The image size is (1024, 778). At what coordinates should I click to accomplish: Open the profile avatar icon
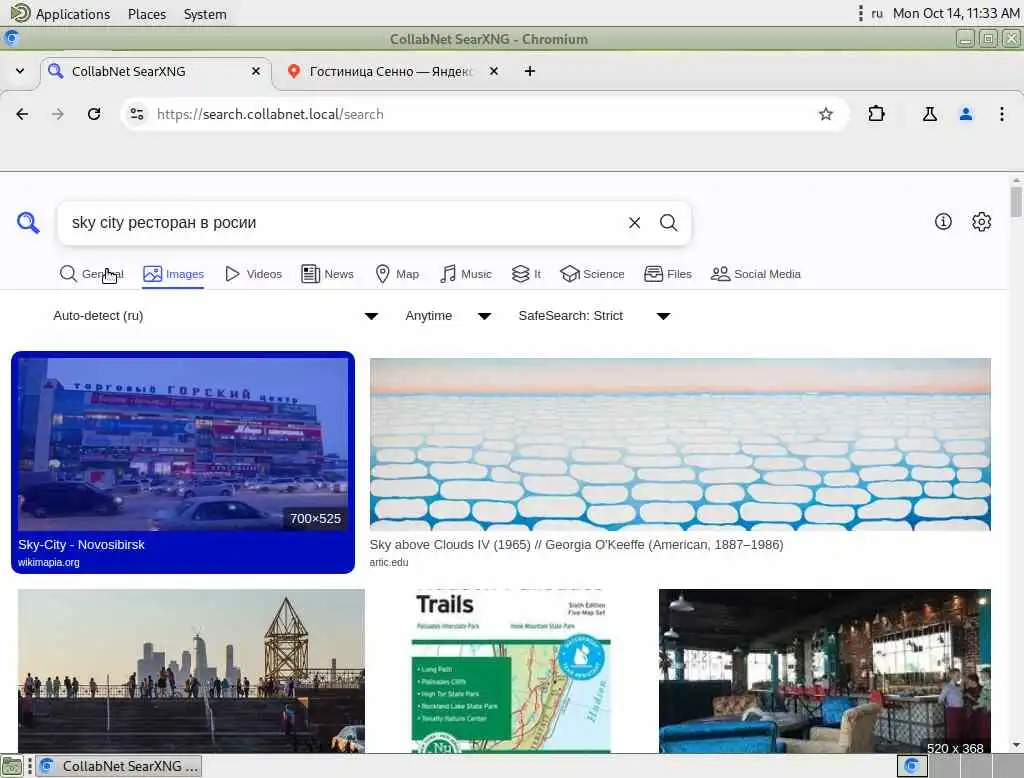[966, 114]
